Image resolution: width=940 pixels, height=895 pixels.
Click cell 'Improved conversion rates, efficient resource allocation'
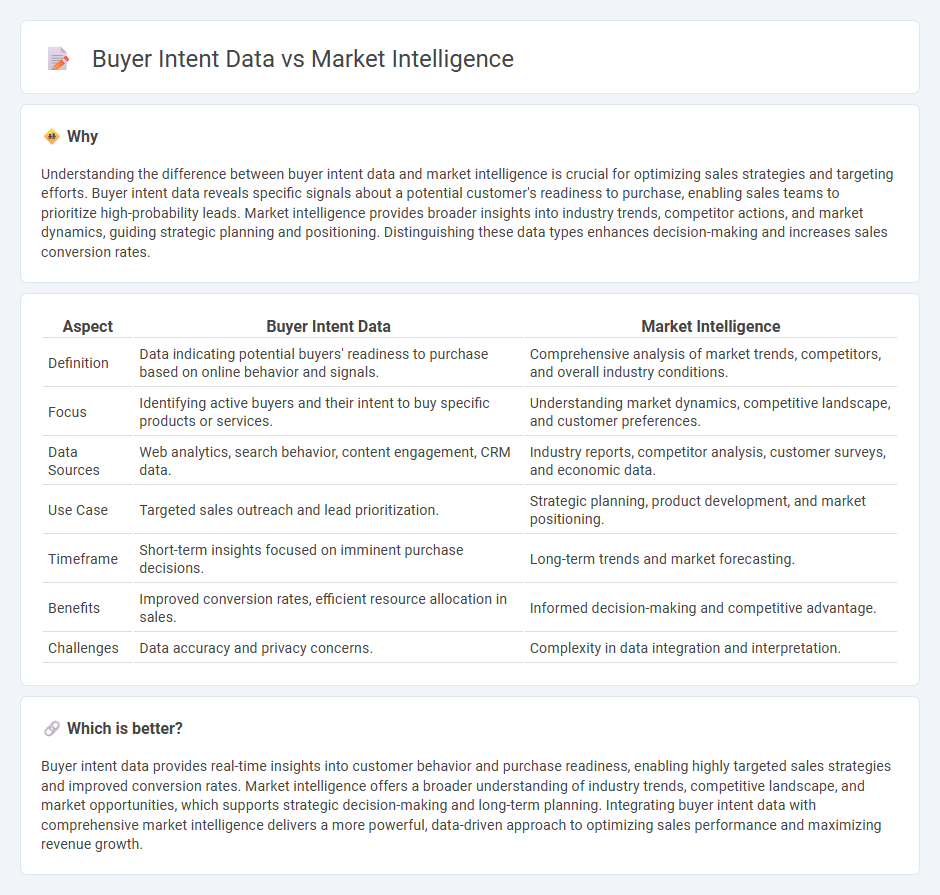coord(329,608)
